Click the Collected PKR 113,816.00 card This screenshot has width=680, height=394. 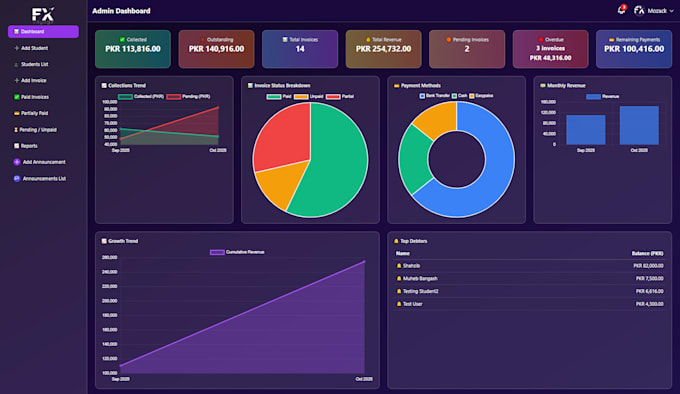[x=133, y=49]
